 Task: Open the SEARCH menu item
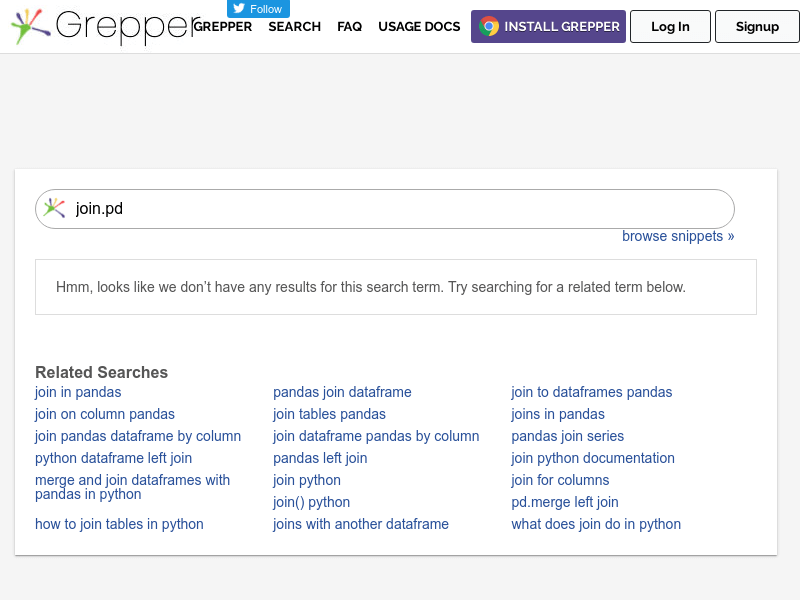[294, 27]
